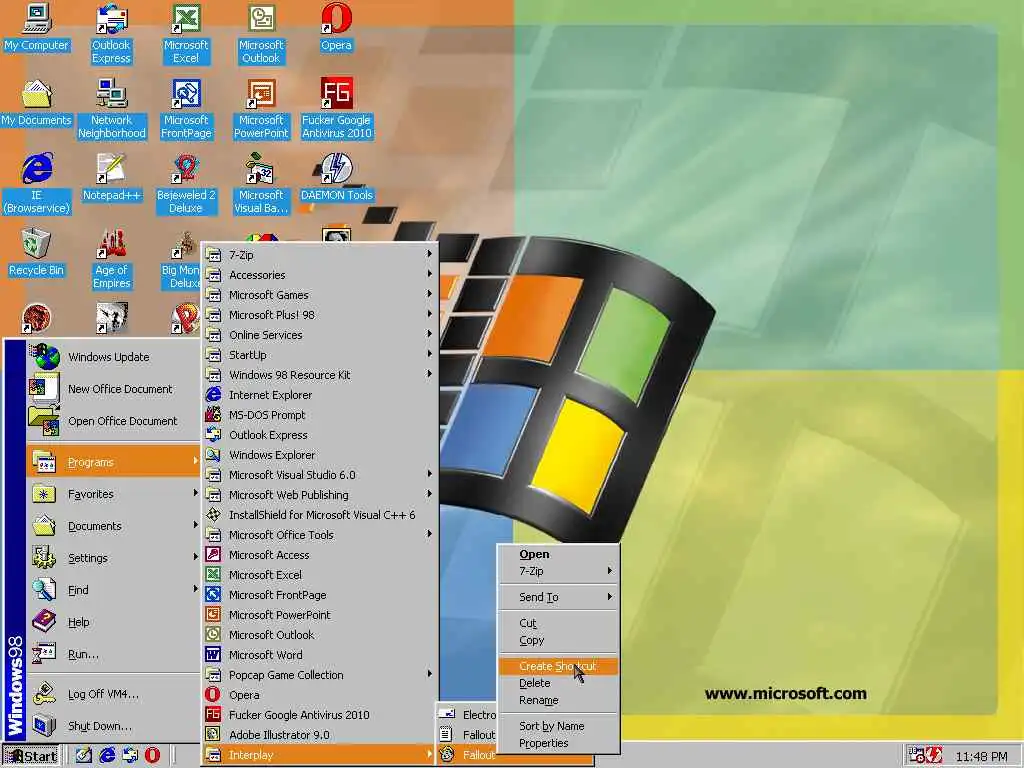Launch Windows Explorer from Programs menu
This screenshot has width=1024, height=768.
(319, 455)
